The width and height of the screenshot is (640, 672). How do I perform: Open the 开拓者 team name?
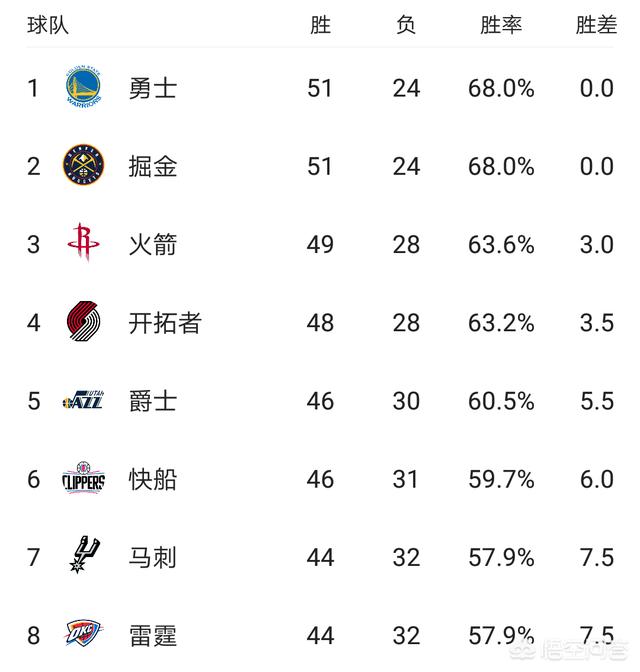point(165,323)
